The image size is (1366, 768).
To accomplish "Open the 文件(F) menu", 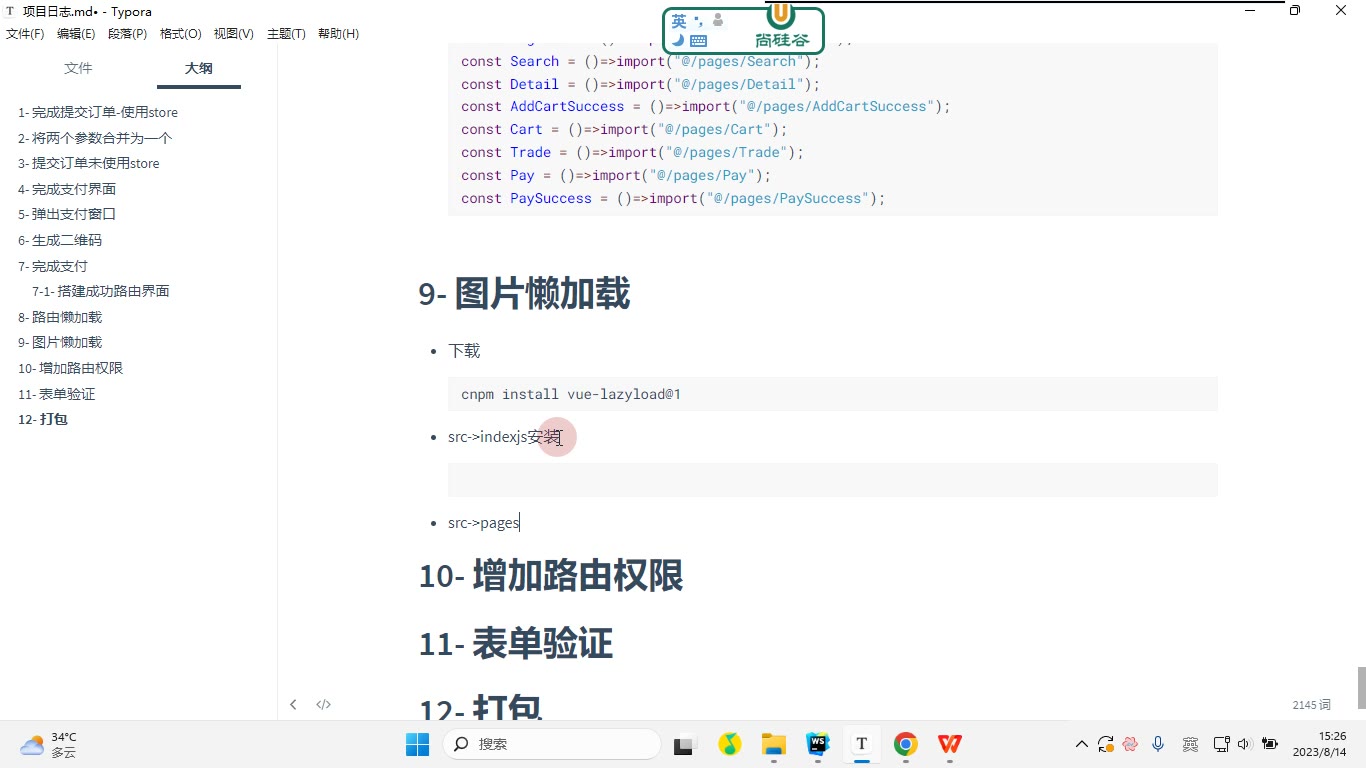I will [x=25, y=33].
